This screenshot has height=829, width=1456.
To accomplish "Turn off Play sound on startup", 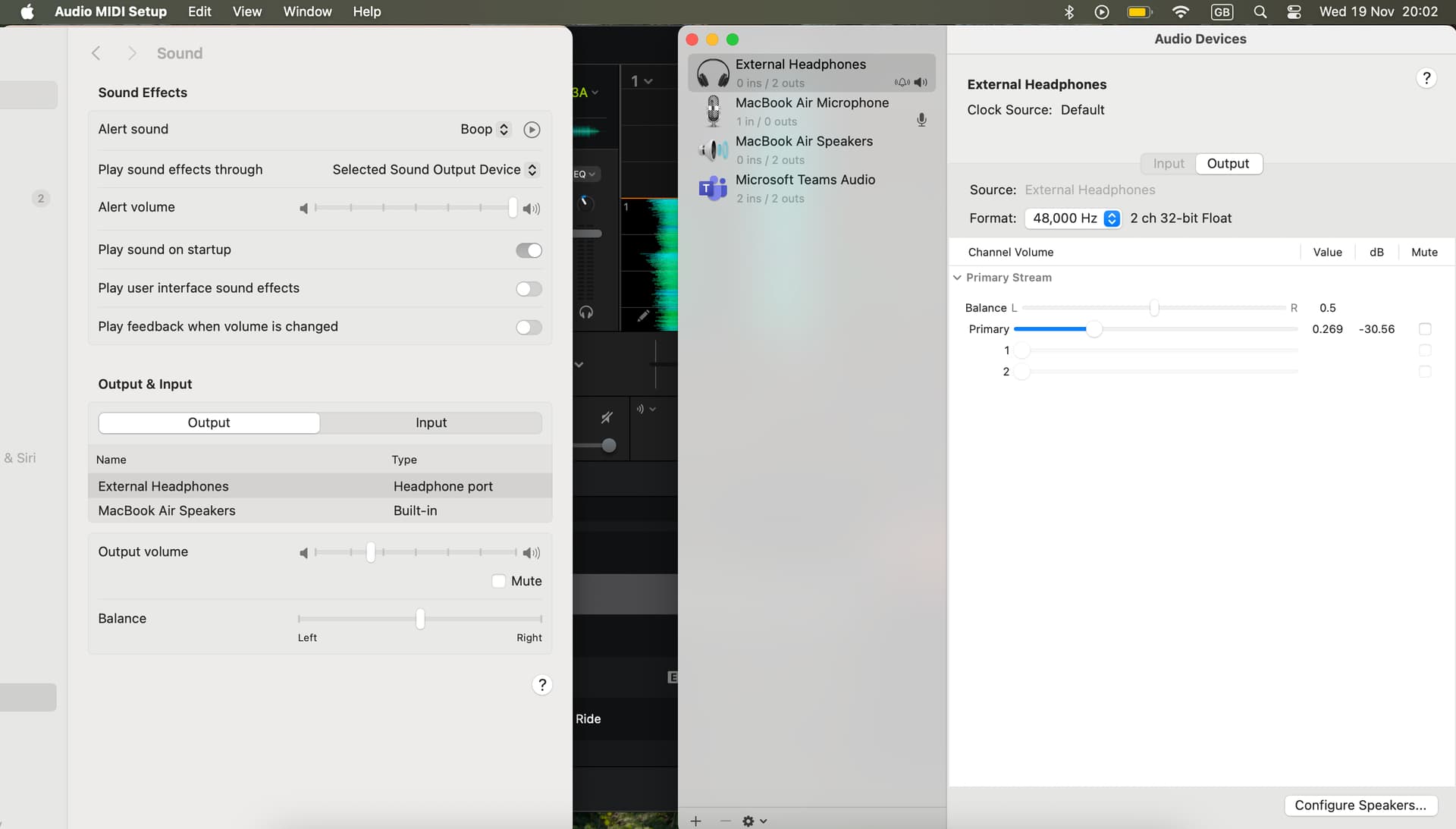I will coord(529,250).
